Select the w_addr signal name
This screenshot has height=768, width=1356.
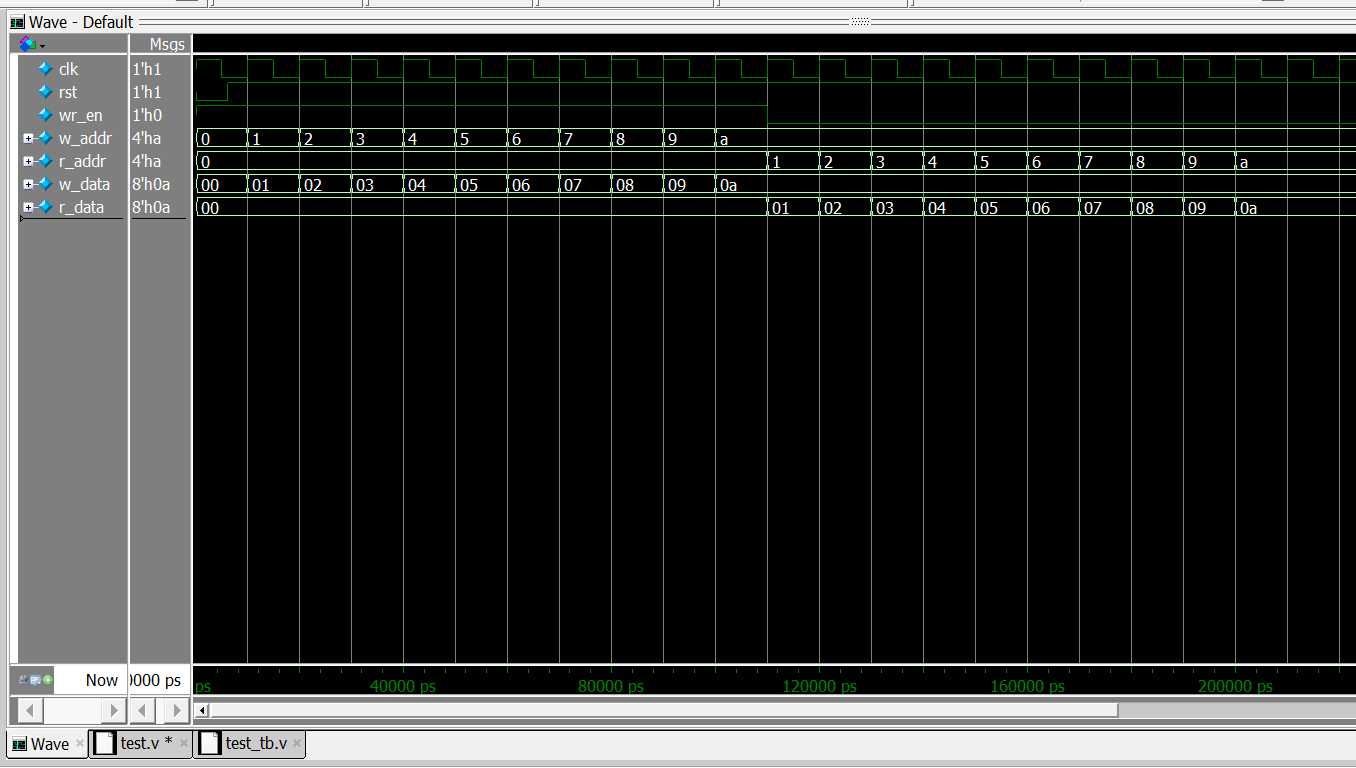85,138
